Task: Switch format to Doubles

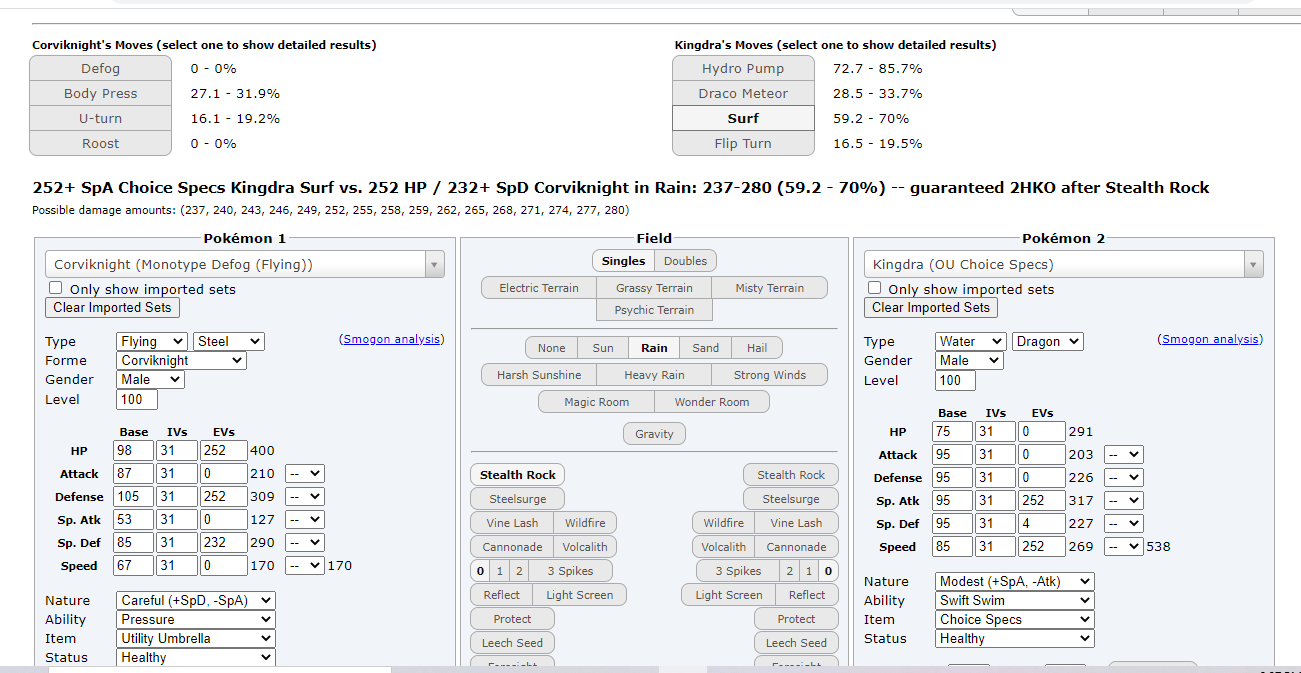Action: tap(686, 261)
